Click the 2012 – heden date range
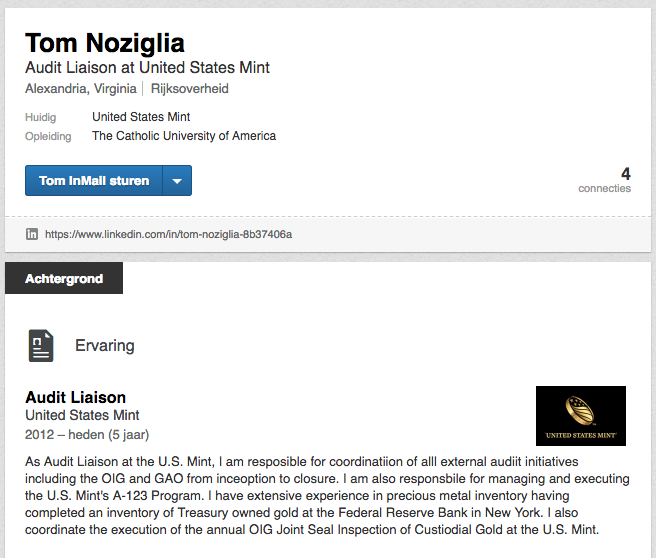 (87, 435)
